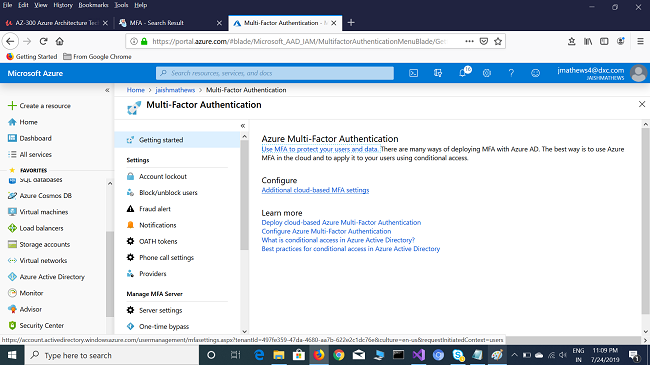This screenshot has height=365, width=650.
Task: Click Create a resource
Action: click(45, 106)
